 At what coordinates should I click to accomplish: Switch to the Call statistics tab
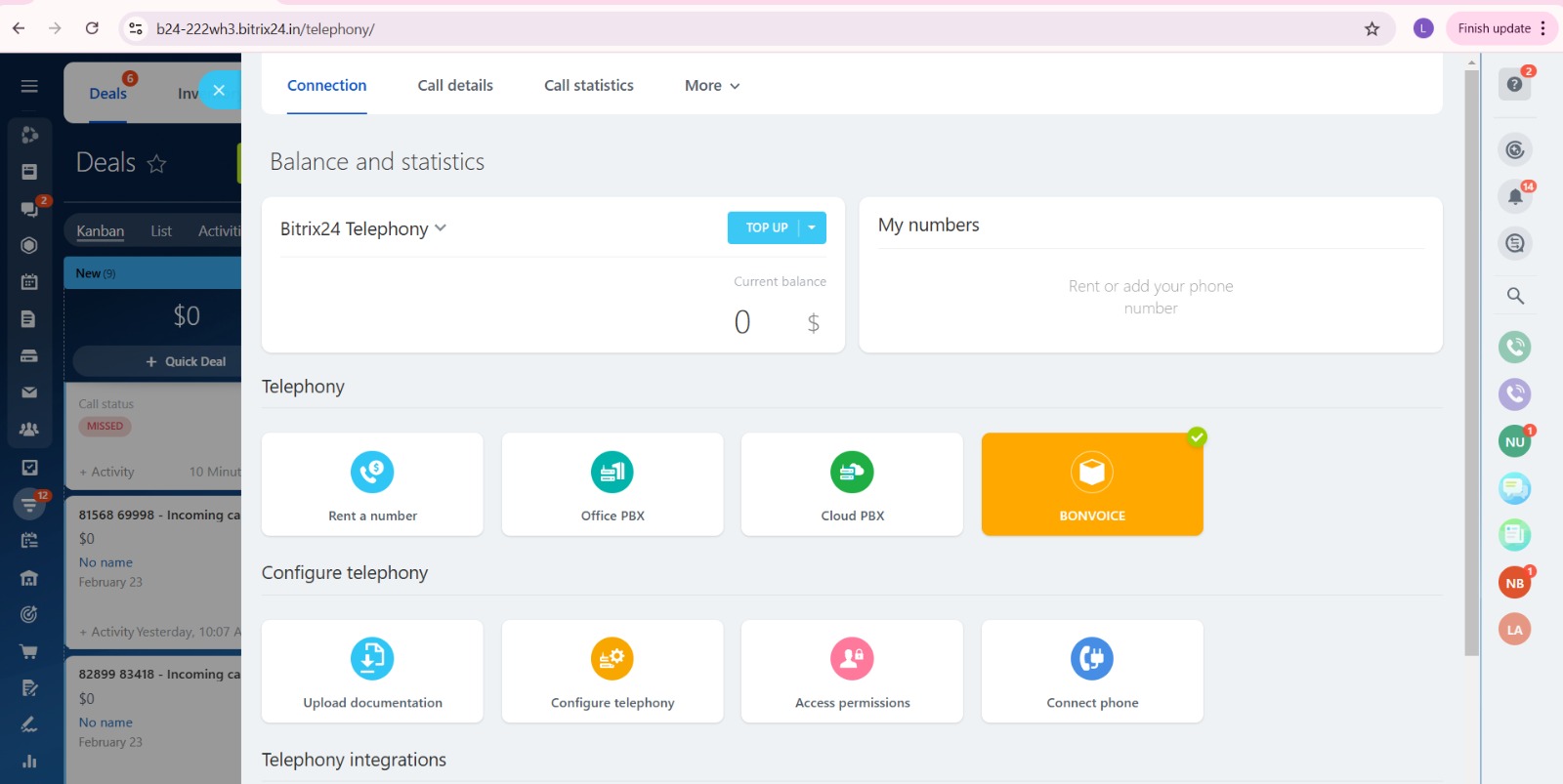(588, 86)
